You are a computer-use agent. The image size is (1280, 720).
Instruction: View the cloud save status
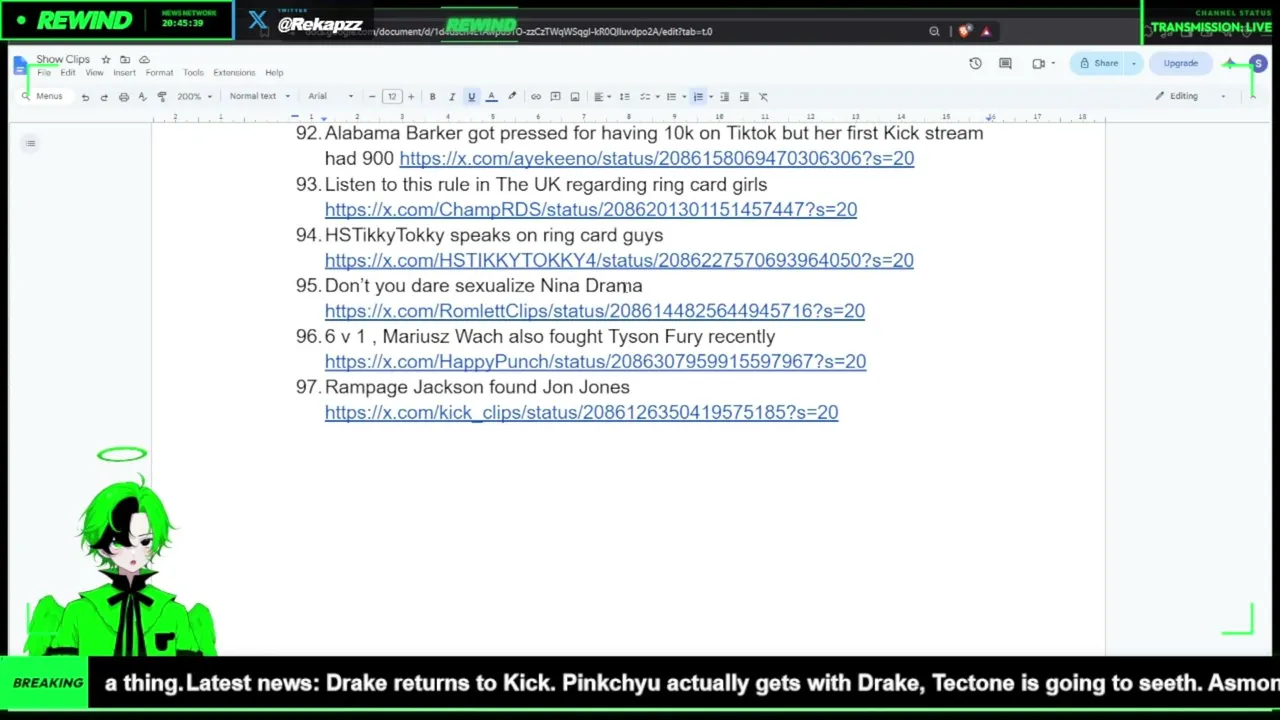[144, 60]
